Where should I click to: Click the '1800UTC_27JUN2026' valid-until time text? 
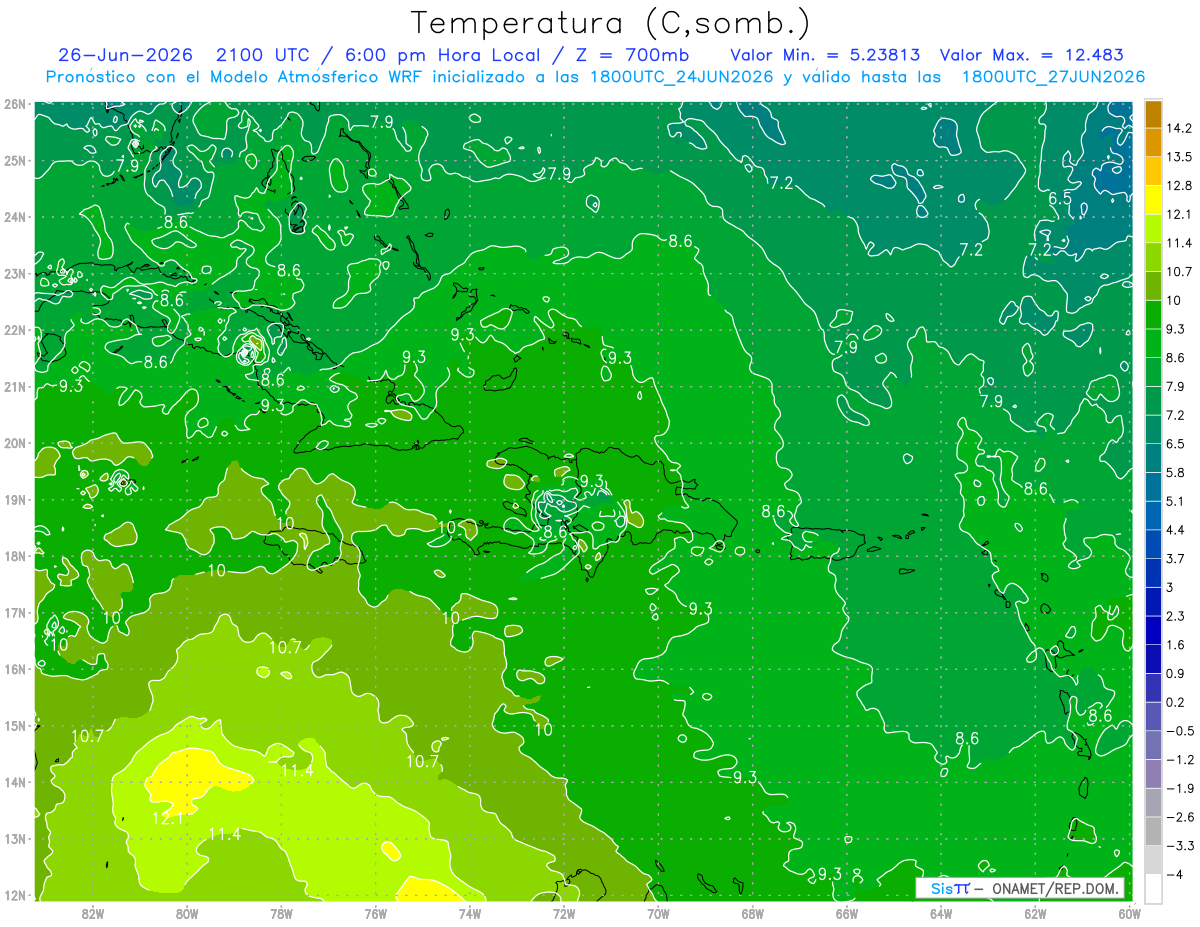point(1053,77)
